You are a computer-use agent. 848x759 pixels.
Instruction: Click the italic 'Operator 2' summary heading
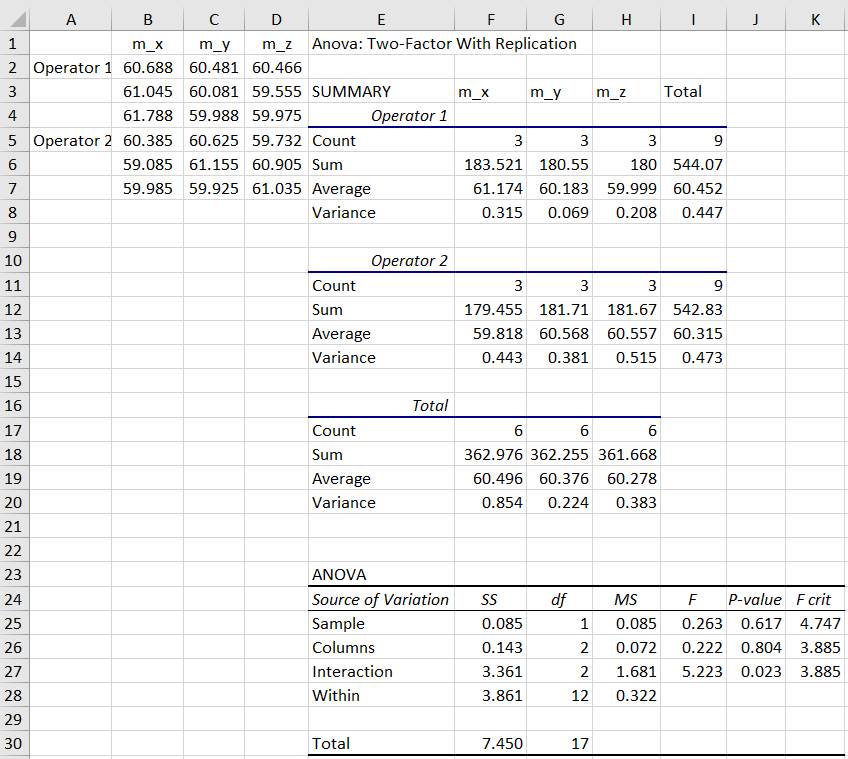click(409, 261)
